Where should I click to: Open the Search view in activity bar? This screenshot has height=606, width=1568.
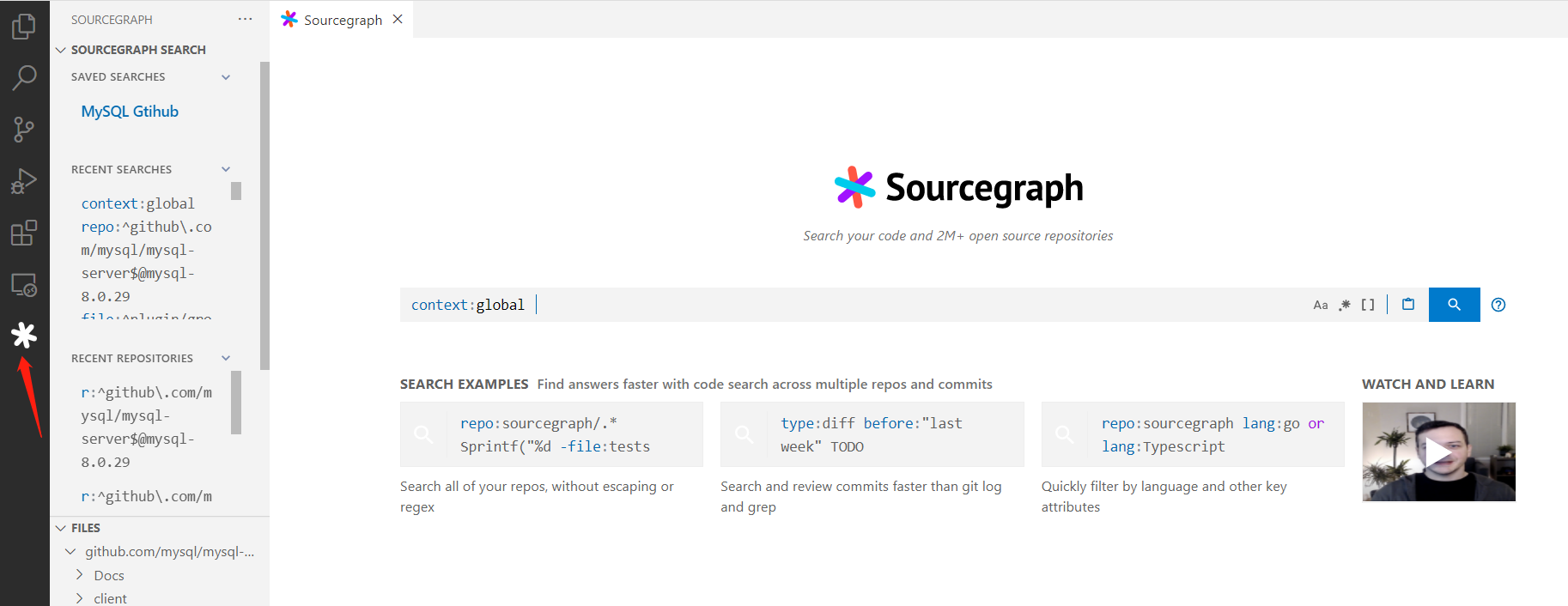pyautogui.click(x=24, y=78)
